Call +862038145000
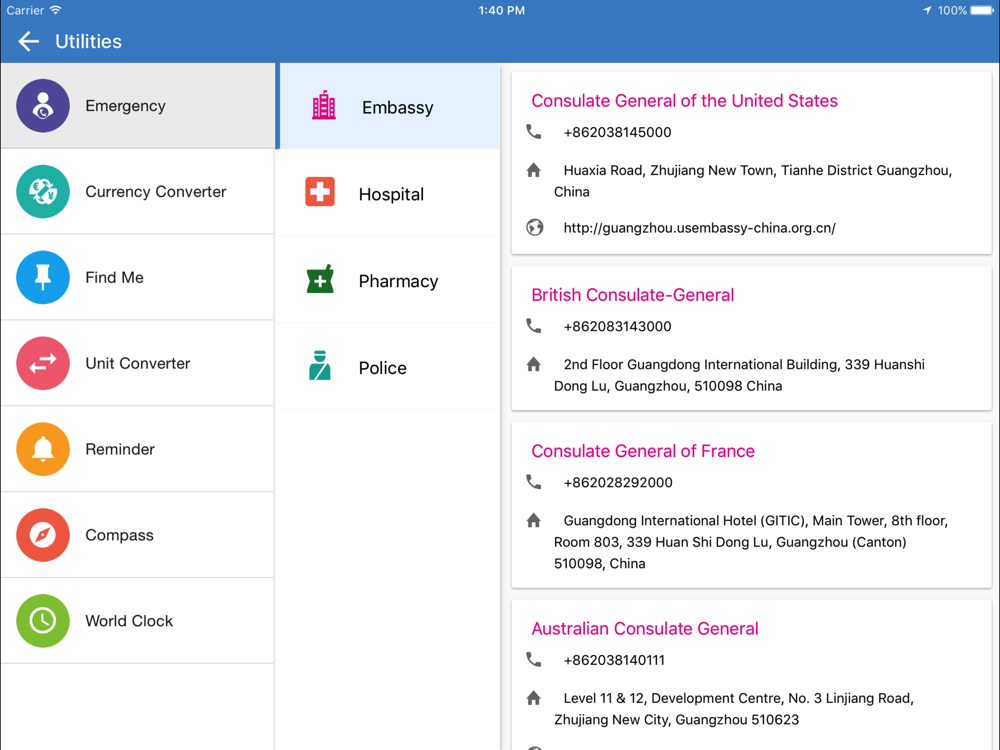Screen dimensions: 1000x750 (x=617, y=132)
